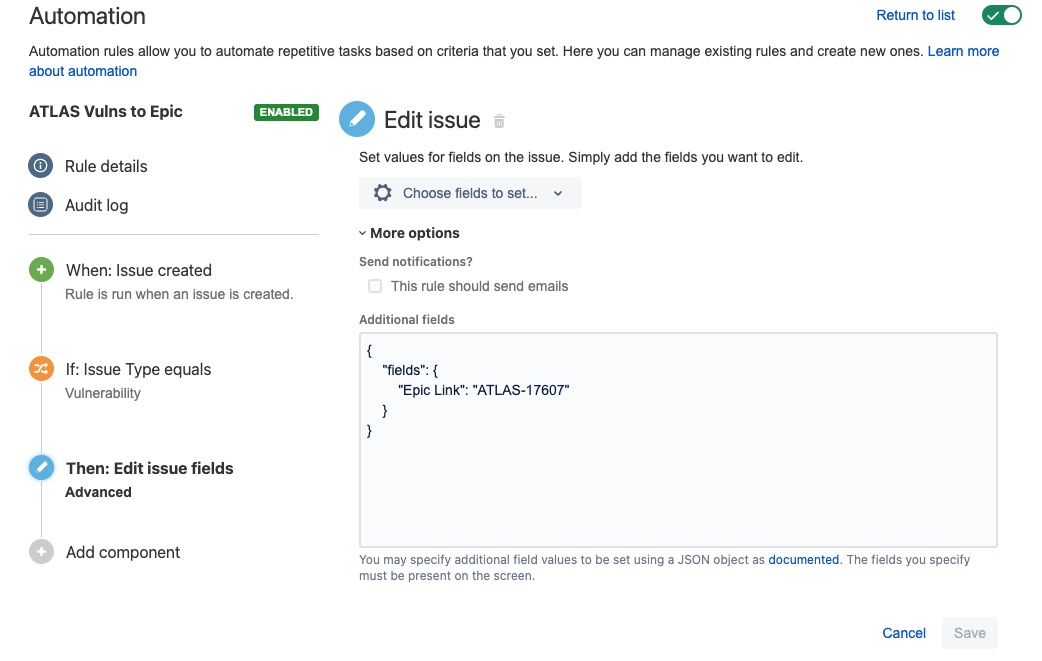Click the Choose fields dropdown chevron
This screenshot has width=1042, height=661.
pos(558,193)
